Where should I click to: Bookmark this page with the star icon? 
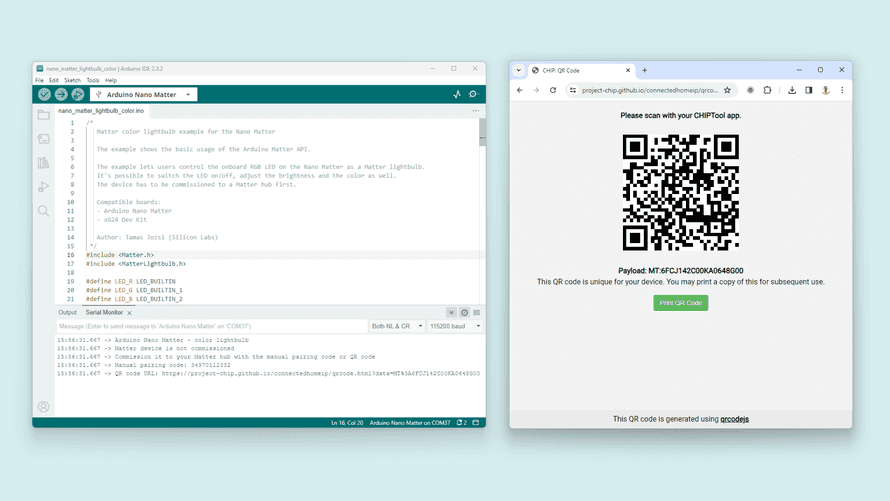click(x=727, y=90)
